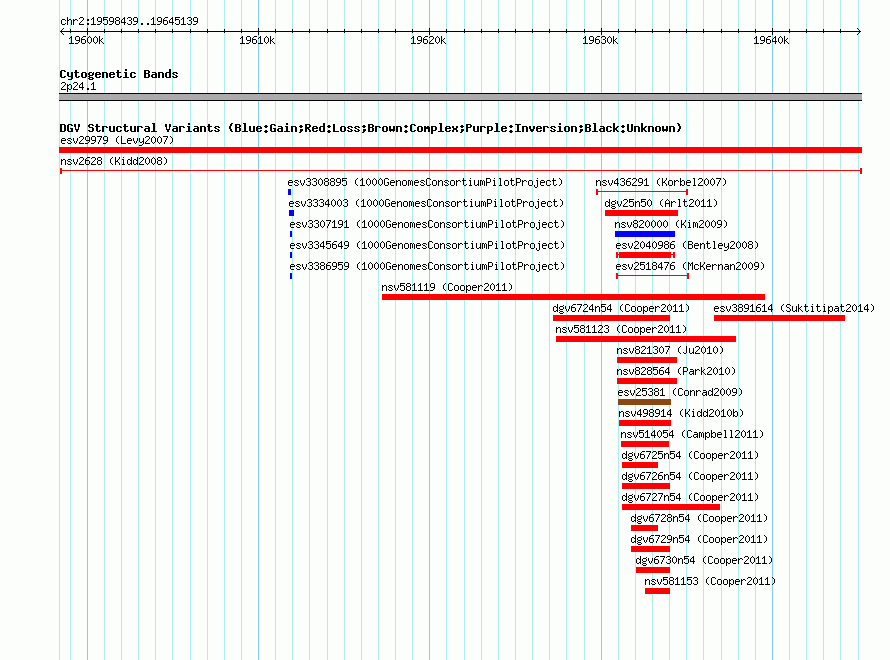Select the dgv25n50 (Arlt2011) red bar
The image size is (890, 660).
coord(641,213)
